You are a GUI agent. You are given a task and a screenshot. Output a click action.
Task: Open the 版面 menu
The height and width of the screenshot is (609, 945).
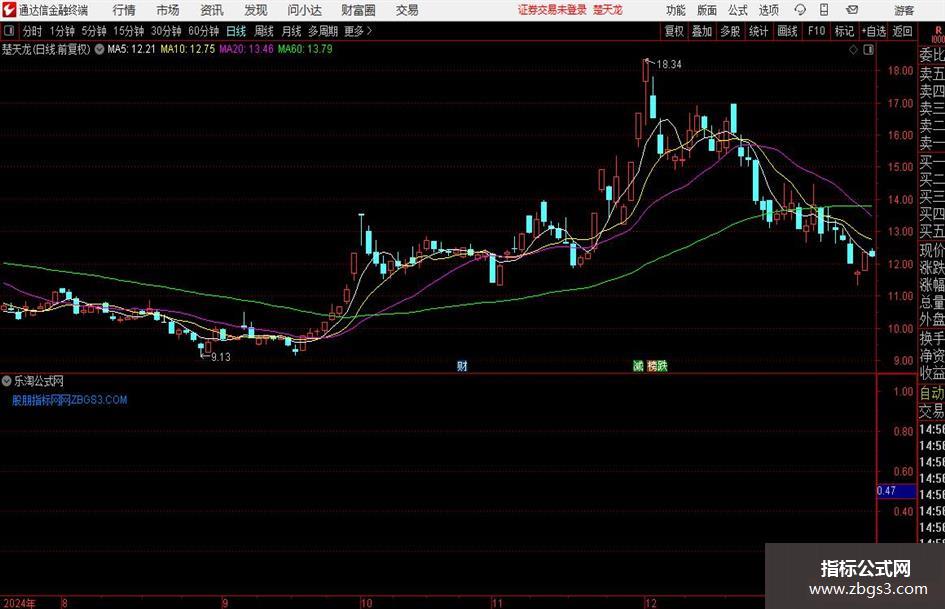click(706, 10)
